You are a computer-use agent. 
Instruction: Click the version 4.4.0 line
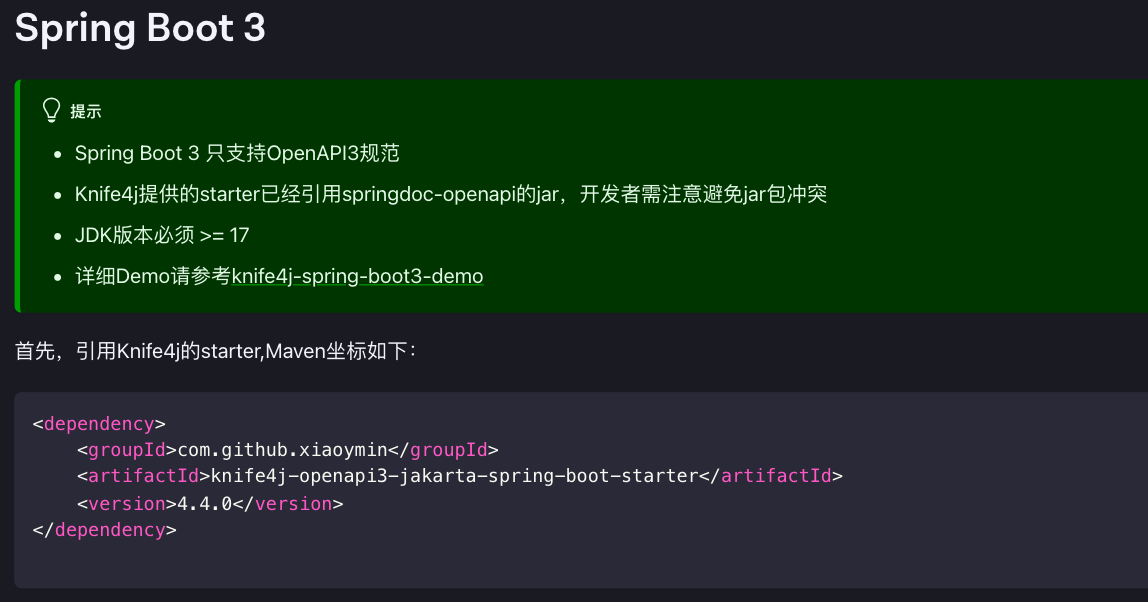pos(210,504)
